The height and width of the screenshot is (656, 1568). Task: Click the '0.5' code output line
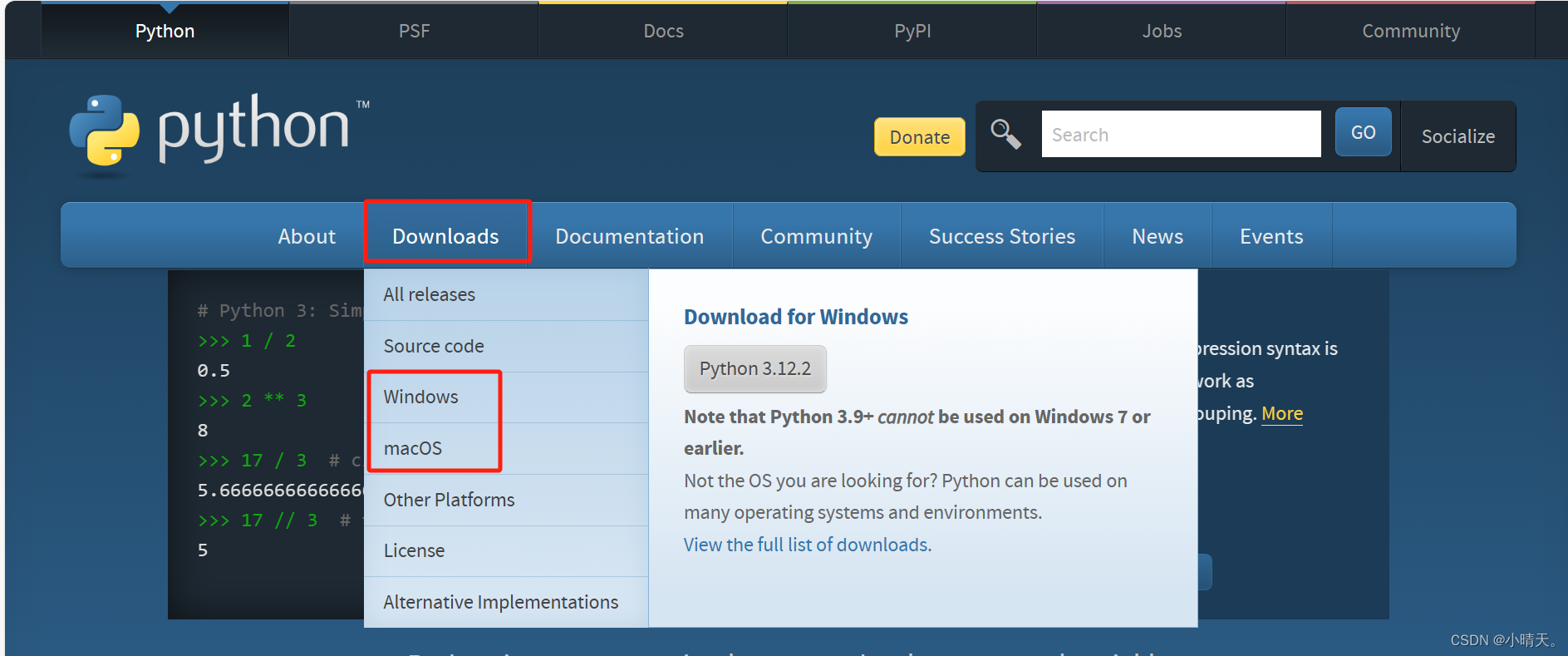pyautogui.click(x=214, y=371)
